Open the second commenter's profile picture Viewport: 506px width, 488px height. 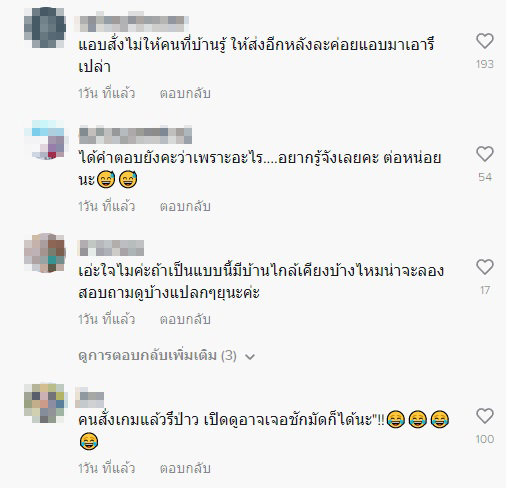45,140
